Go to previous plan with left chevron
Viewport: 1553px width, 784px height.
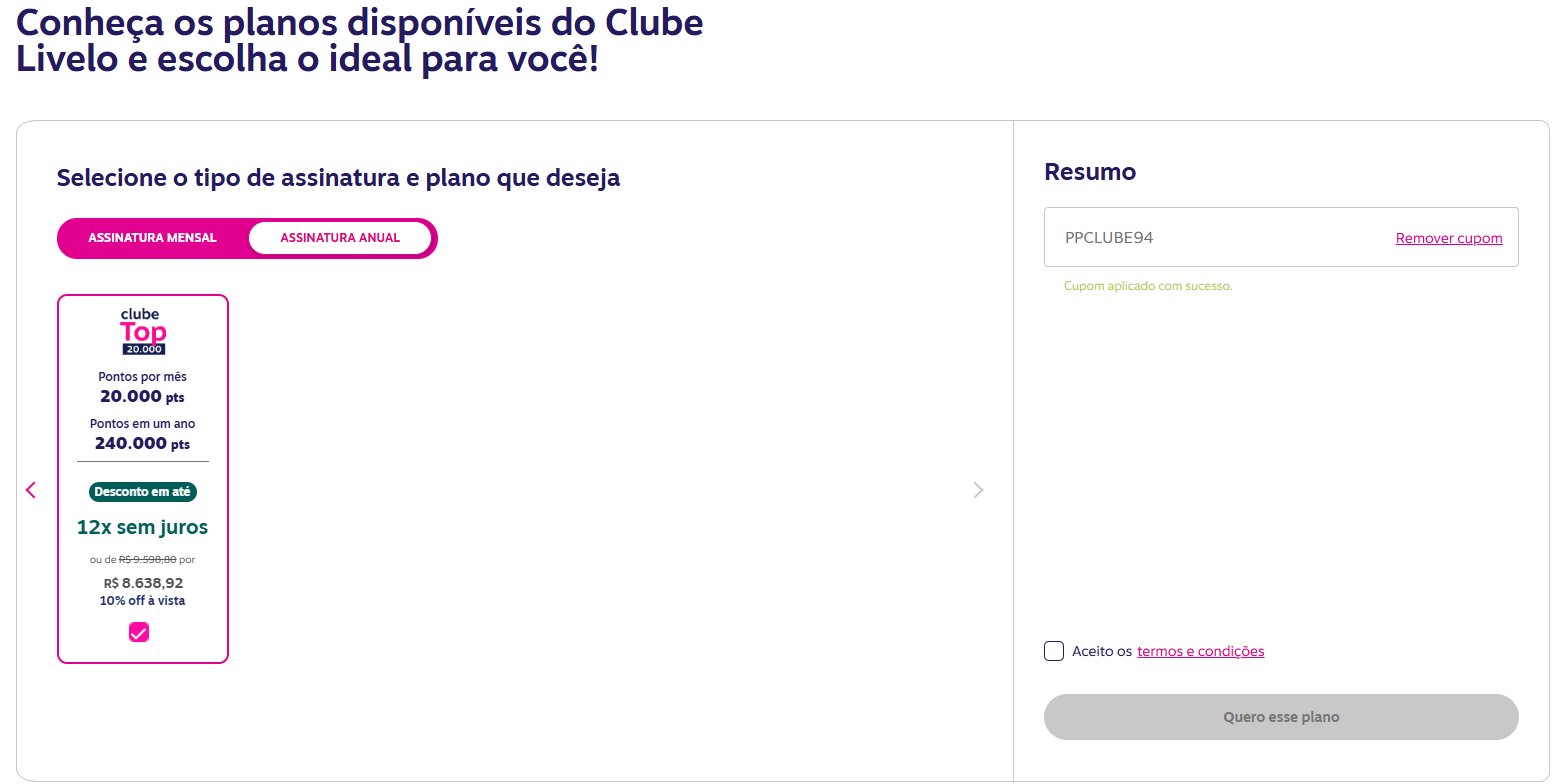click(x=31, y=490)
